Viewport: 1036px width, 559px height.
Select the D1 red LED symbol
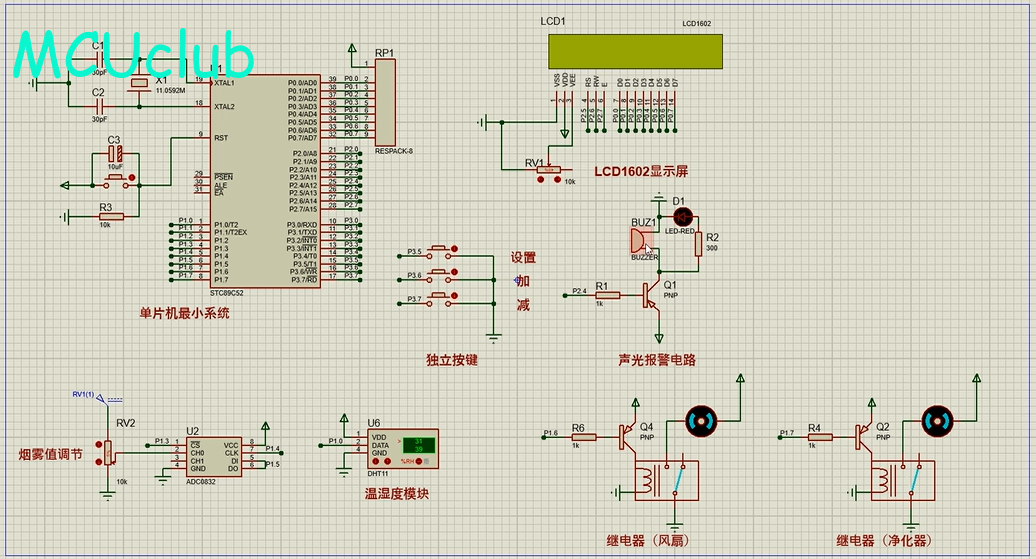pos(683,216)
